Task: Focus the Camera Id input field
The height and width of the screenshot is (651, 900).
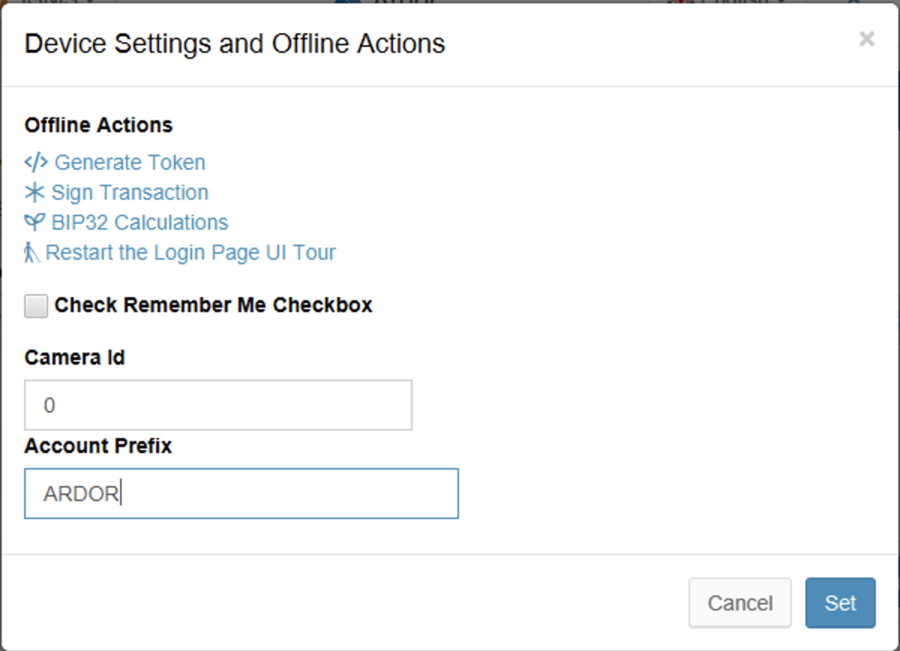Action: [218, 405]
